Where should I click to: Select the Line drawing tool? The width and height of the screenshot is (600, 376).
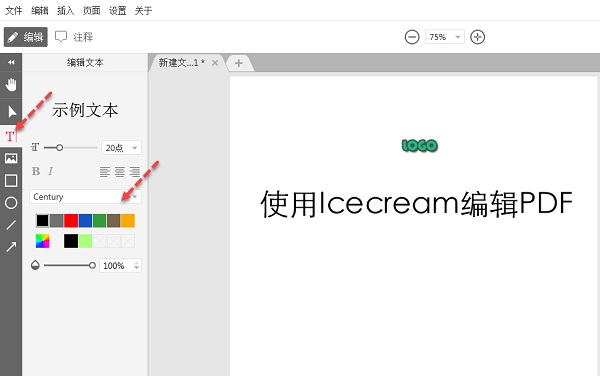[x=11, y=225]
